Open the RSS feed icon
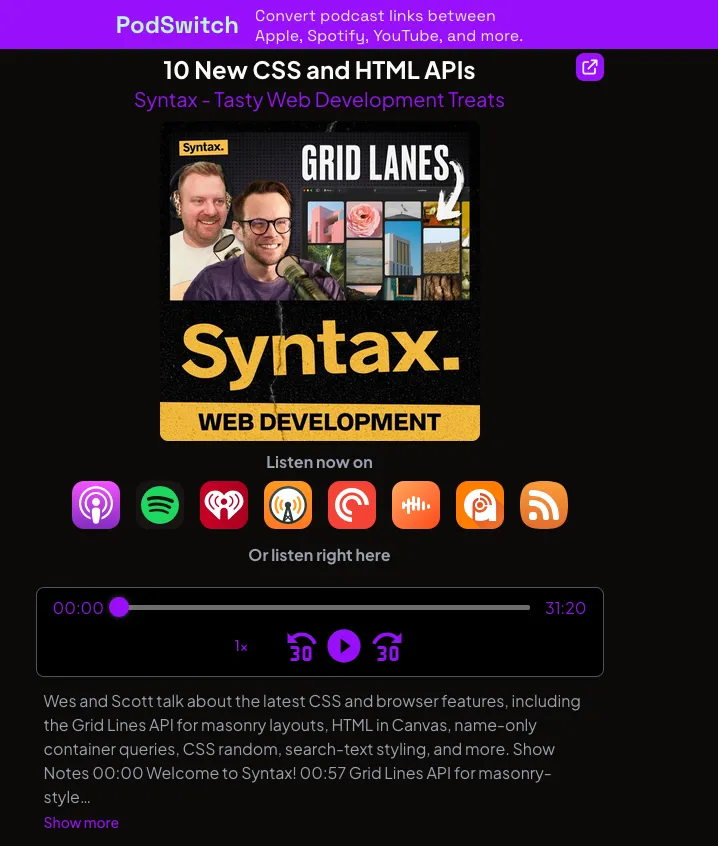 click(x=544, y=505)
